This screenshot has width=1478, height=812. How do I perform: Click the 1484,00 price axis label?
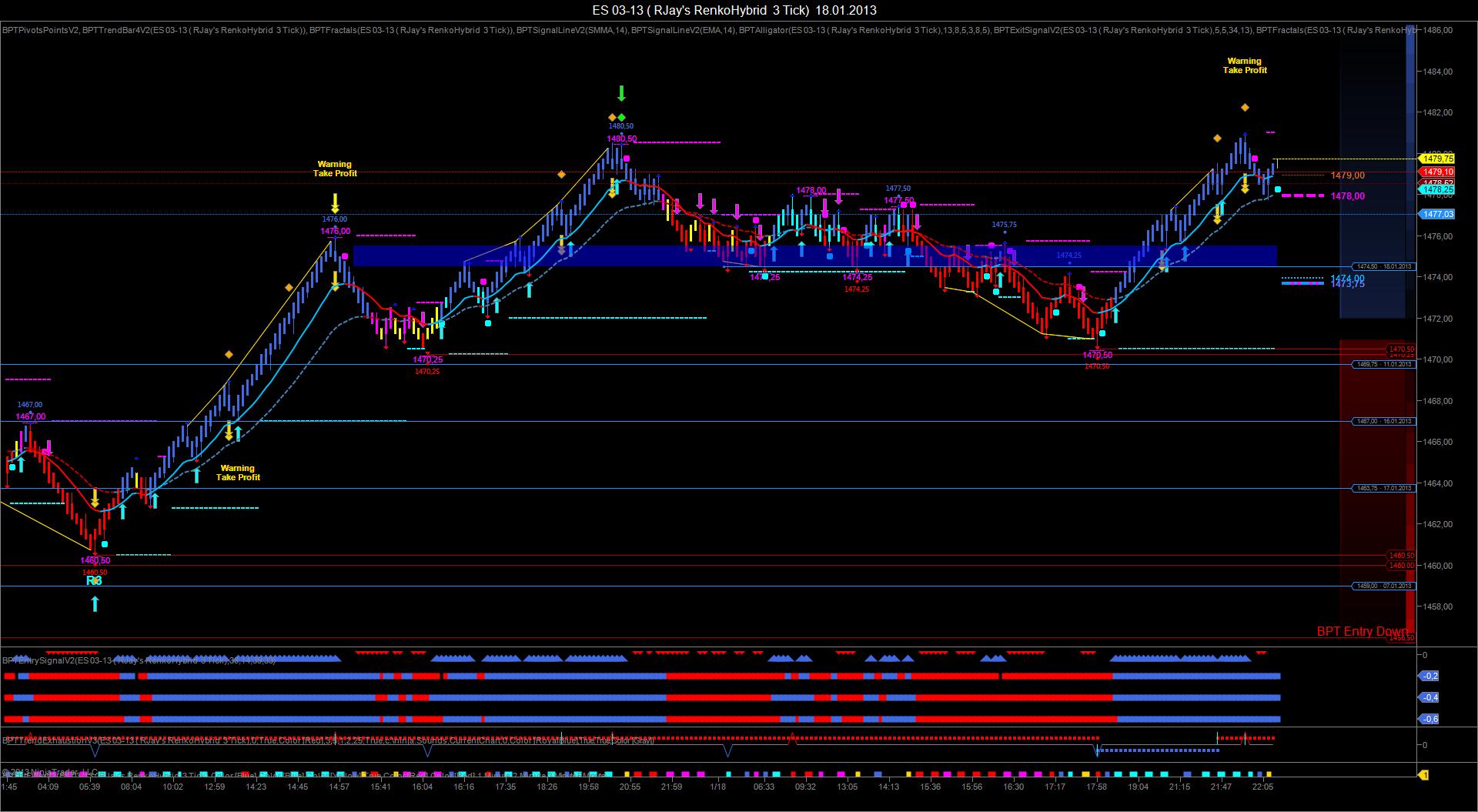pyautogui.click(x=1438, y=72)
